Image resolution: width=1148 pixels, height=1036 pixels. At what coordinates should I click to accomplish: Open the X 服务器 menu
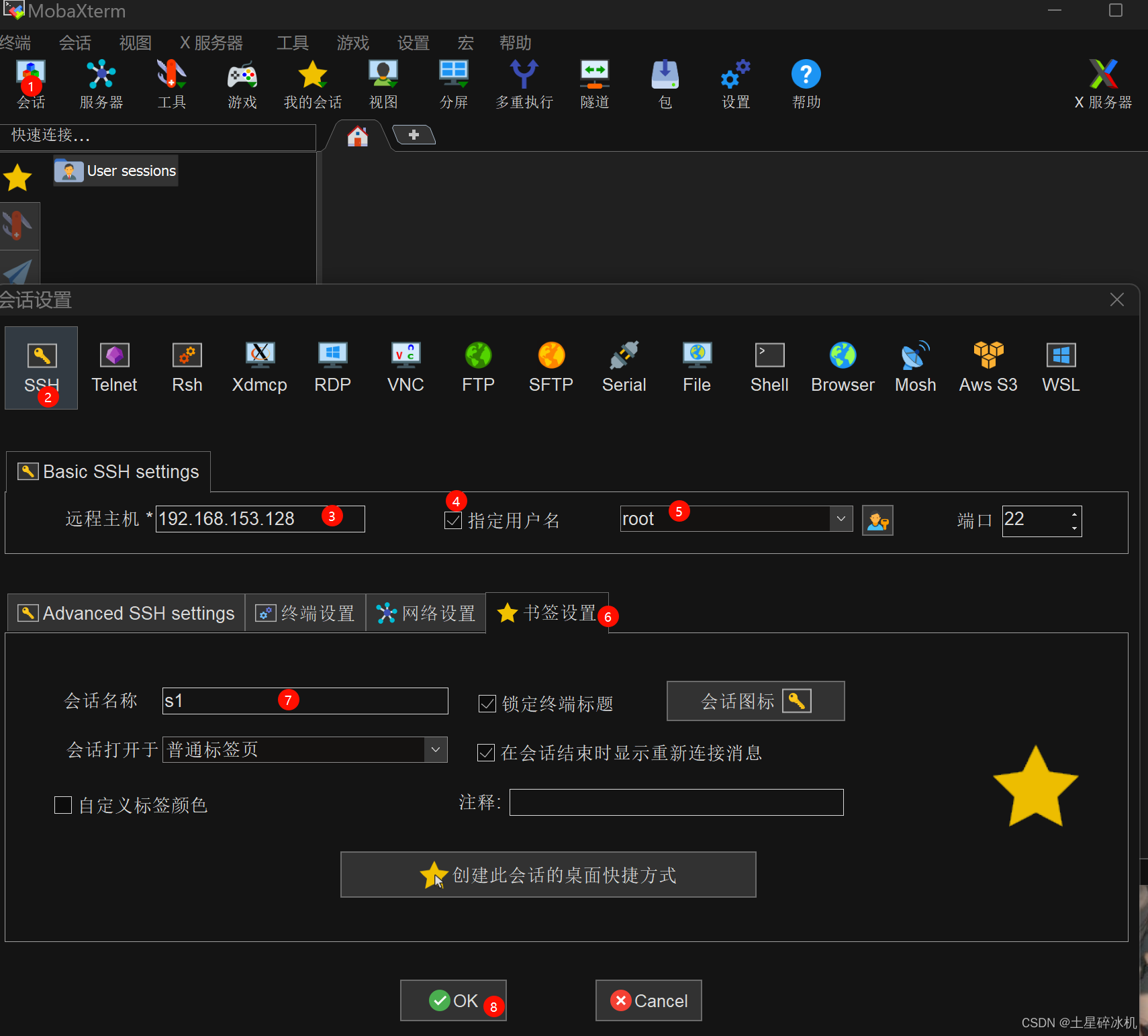tap(211, 43)
